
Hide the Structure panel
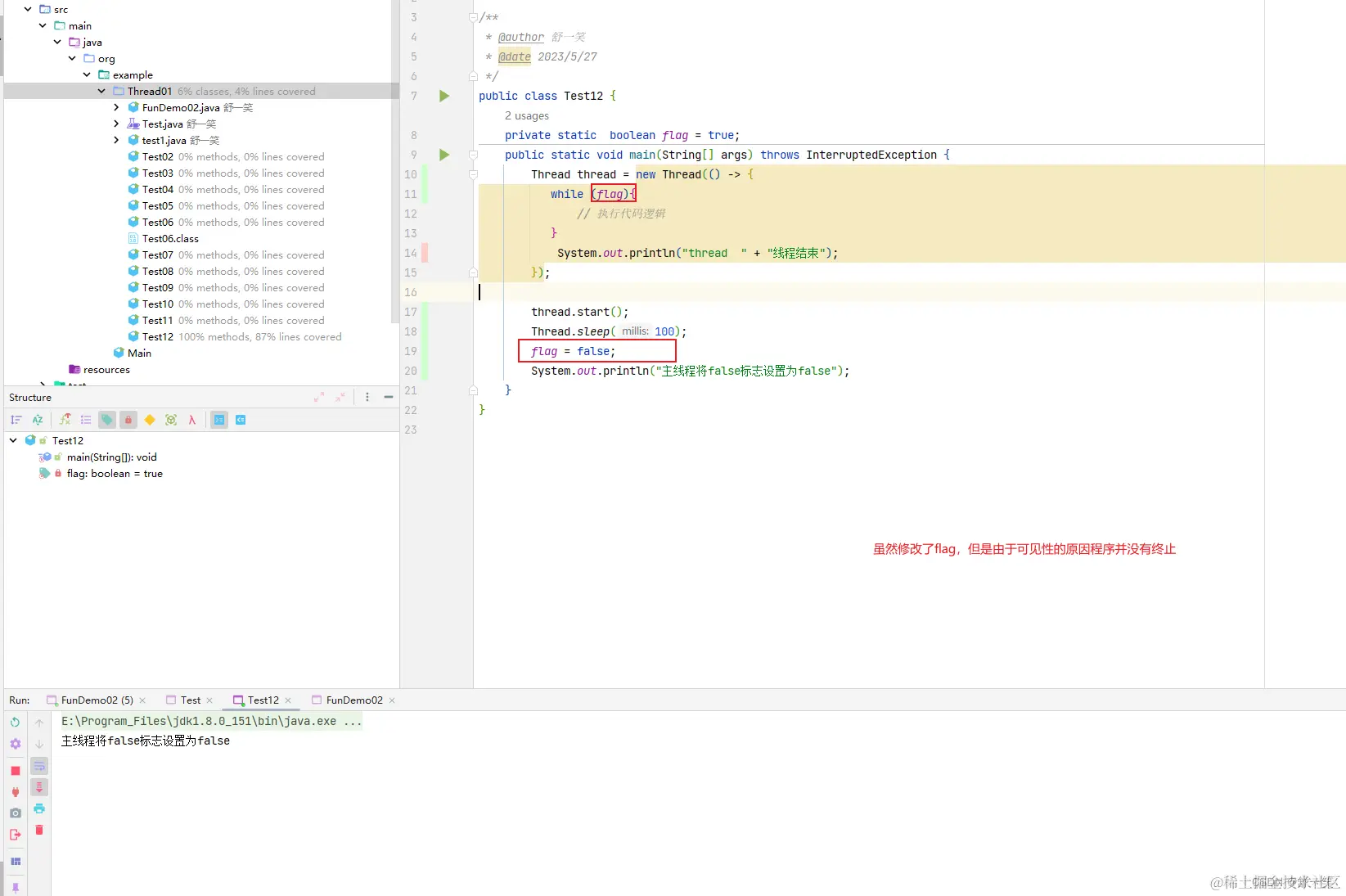click(x=389, y=397)
